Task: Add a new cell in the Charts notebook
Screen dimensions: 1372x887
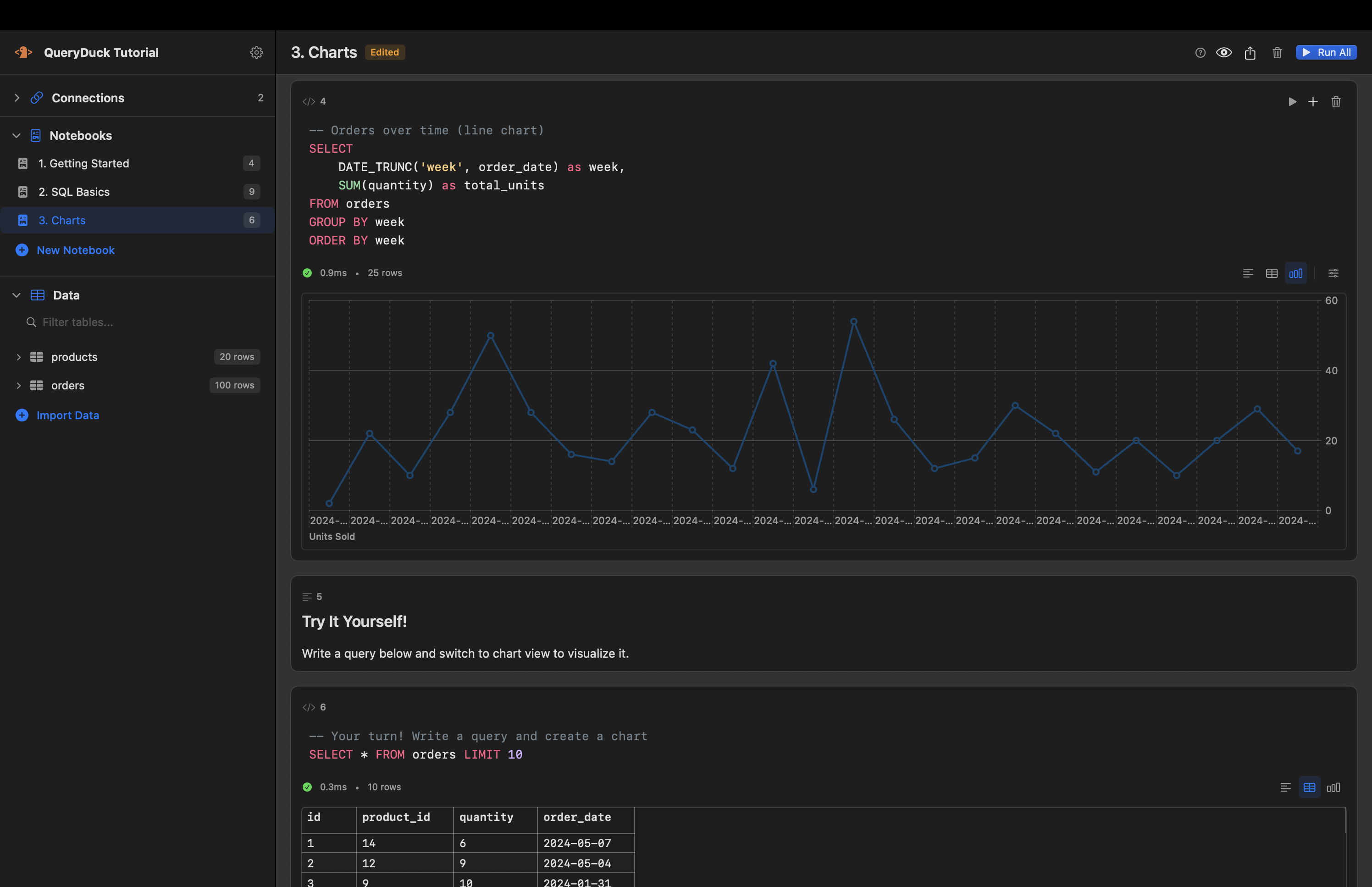Action: tap(1313, 101)
